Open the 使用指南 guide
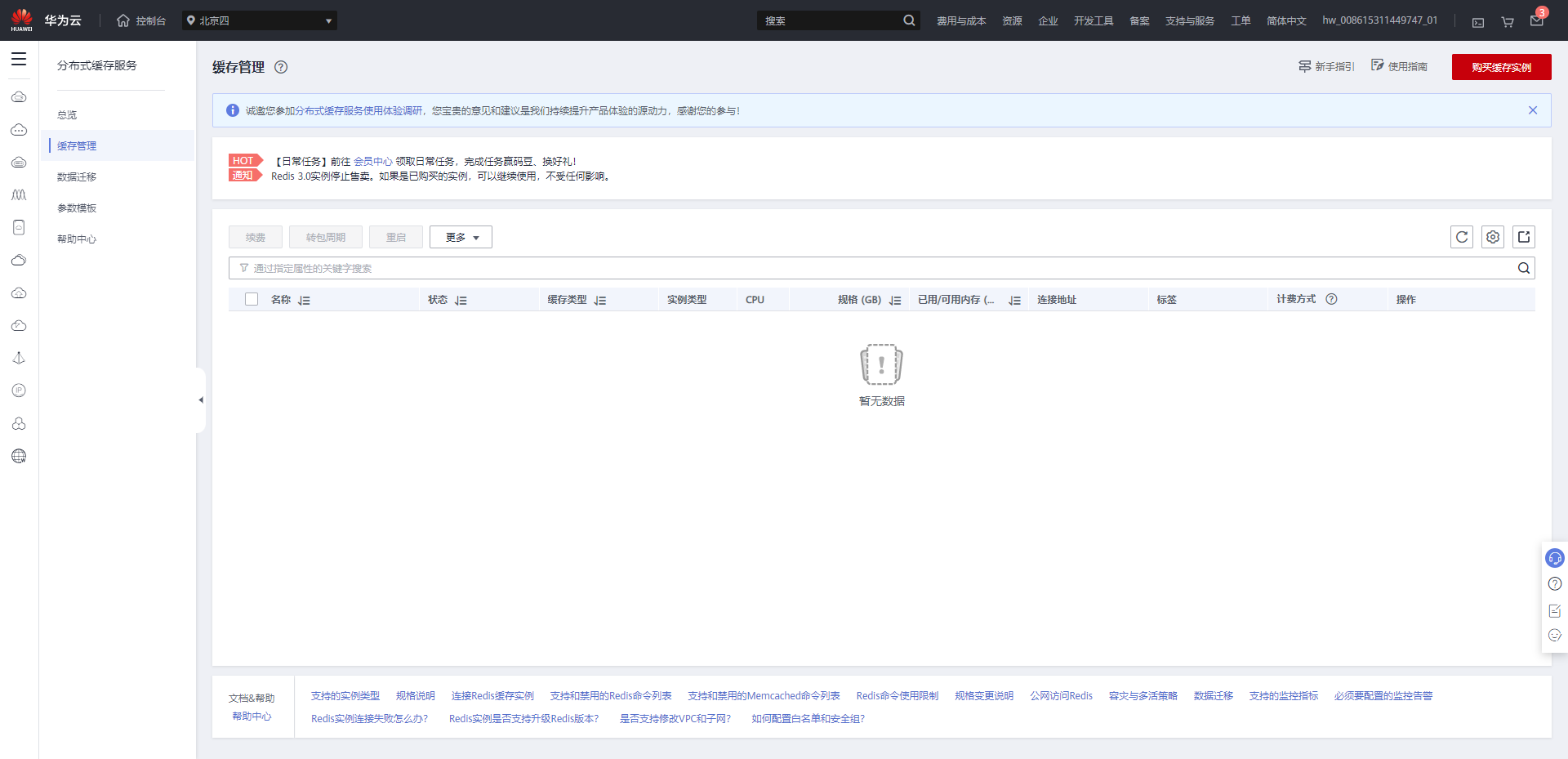The width and height of the screenshot is (1568, 759). 1399,66
